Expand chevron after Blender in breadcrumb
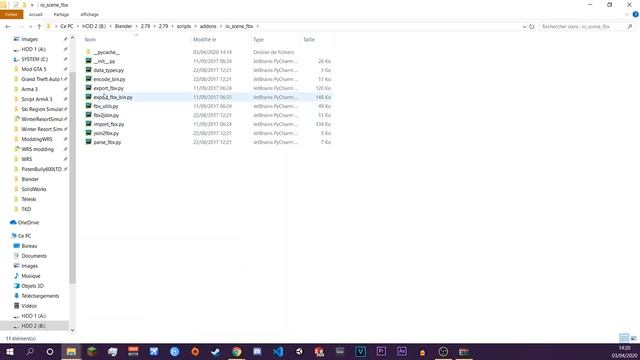 point(136,27)
